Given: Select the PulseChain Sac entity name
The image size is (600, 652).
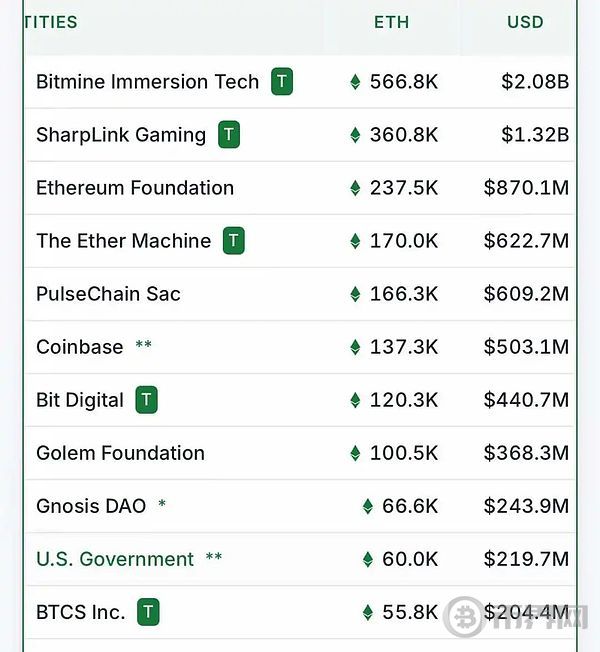Looking at the screenshot, I should (x=108, y=294).
